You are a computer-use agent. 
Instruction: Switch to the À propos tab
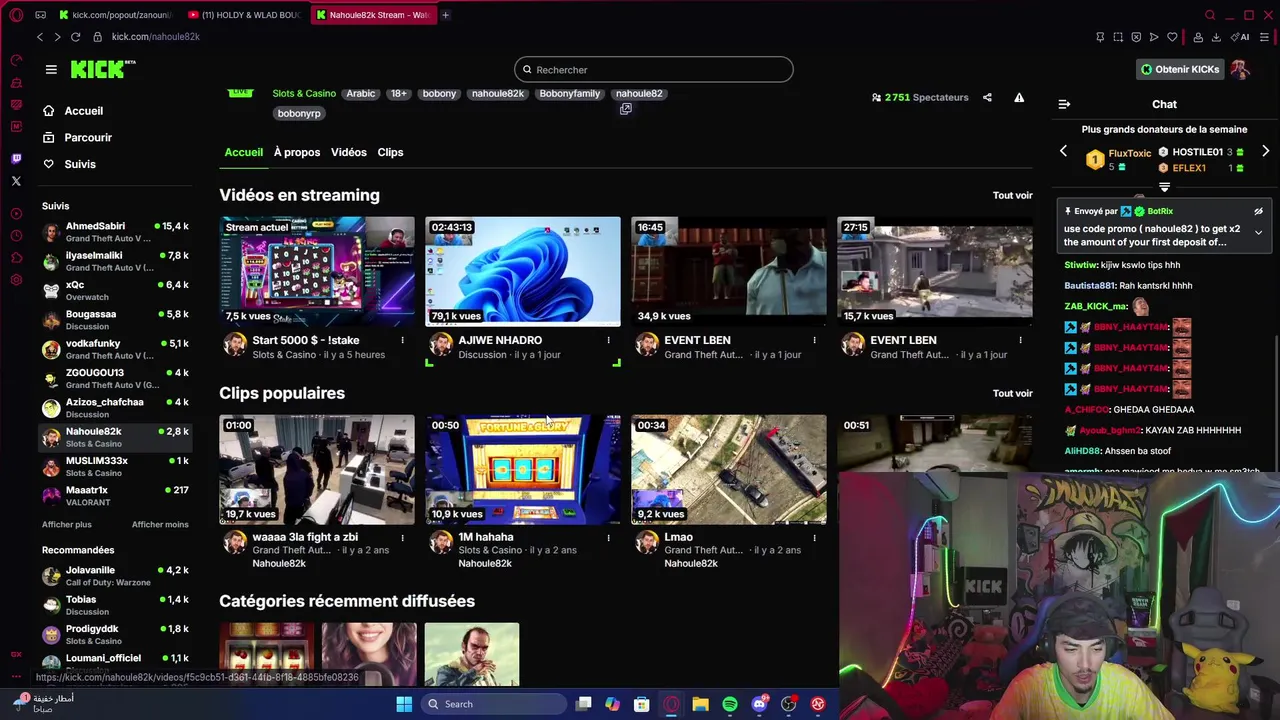(297, 152)
